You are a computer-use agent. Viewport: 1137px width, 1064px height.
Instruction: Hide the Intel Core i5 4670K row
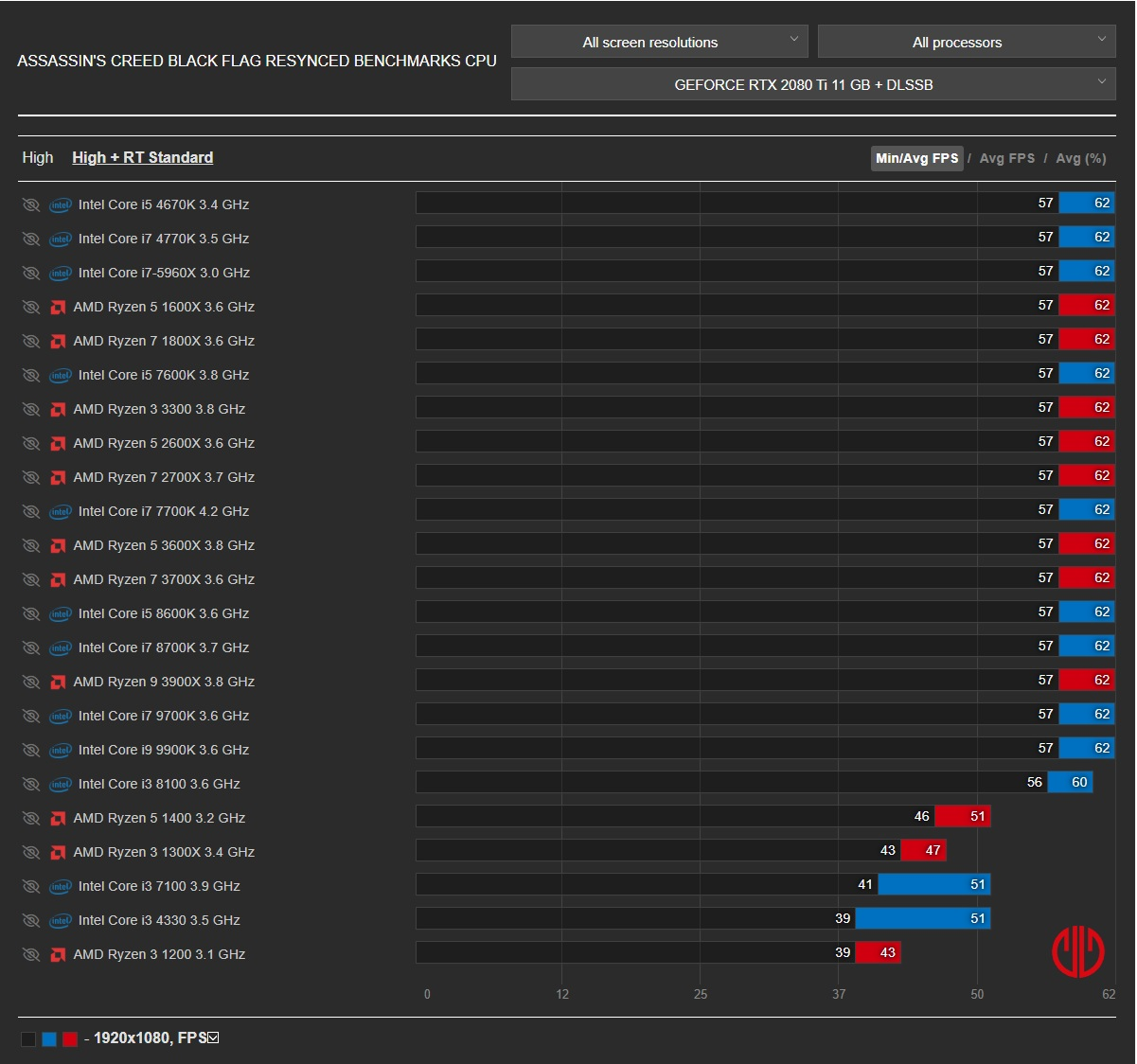[30, 205]
